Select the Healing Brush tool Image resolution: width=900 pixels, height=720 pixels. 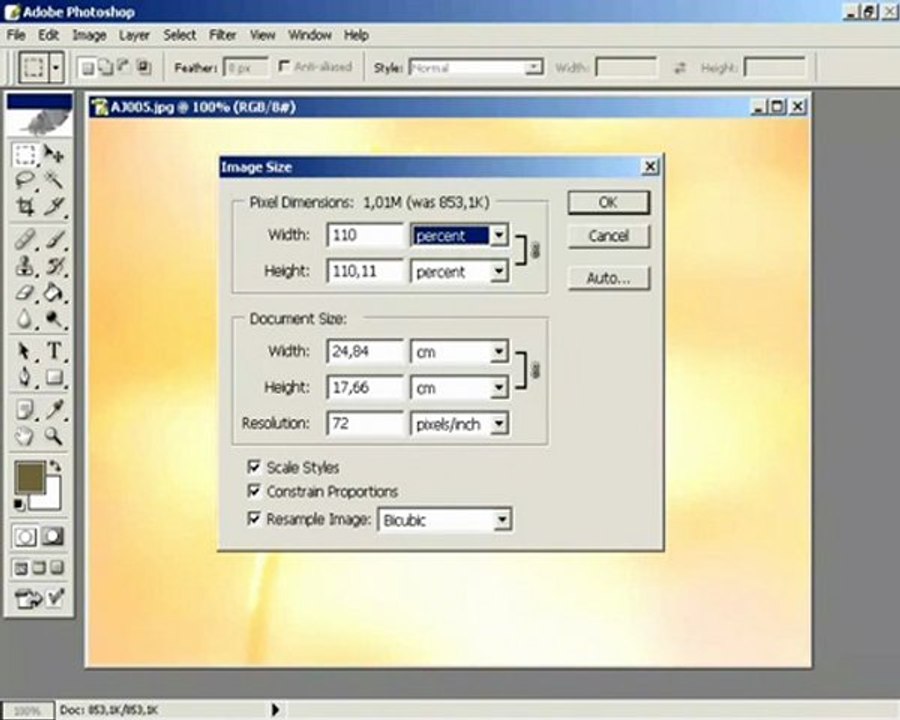tap(25, 239)
